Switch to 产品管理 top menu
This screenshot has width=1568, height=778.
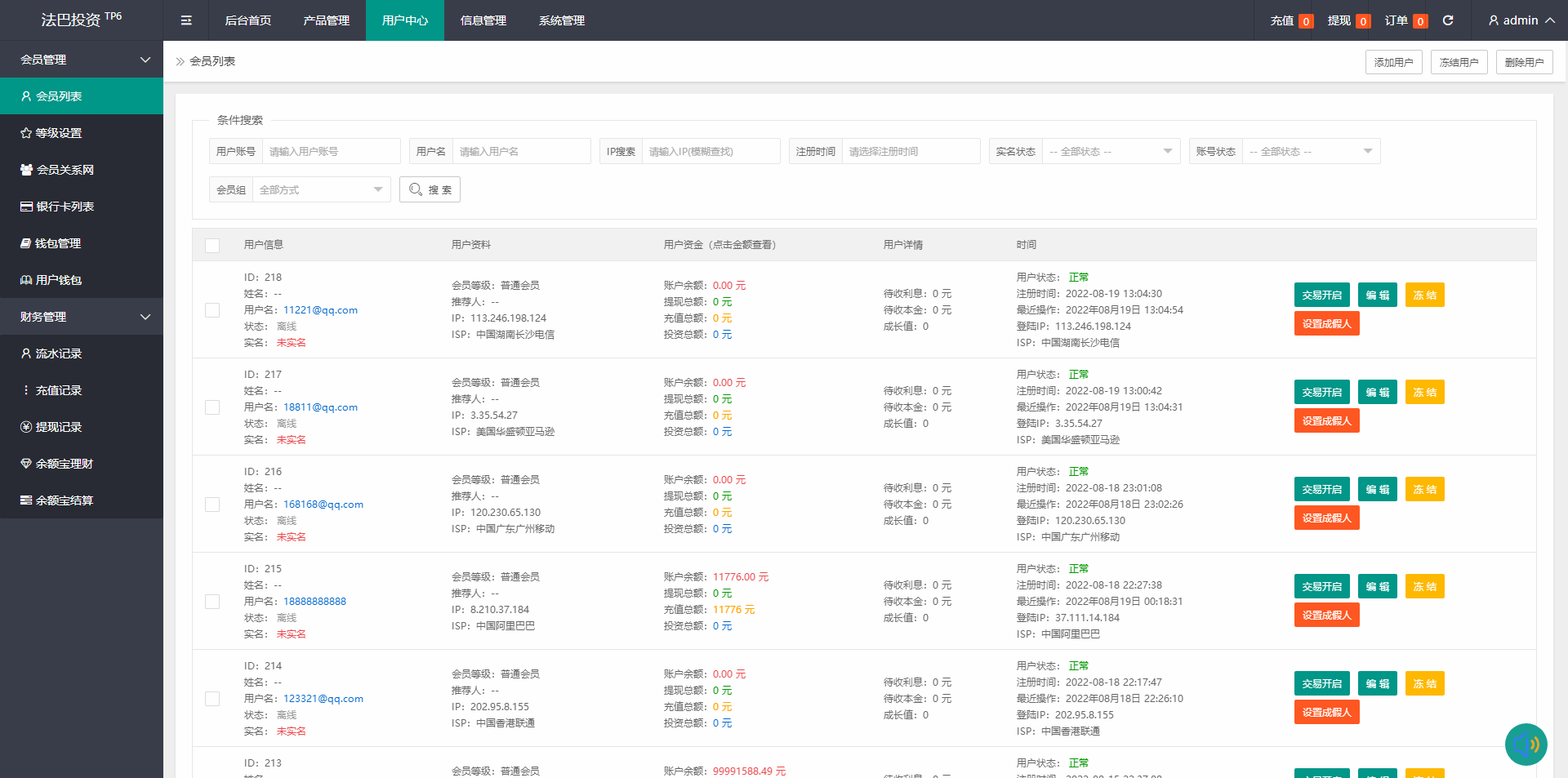(326, 20)
